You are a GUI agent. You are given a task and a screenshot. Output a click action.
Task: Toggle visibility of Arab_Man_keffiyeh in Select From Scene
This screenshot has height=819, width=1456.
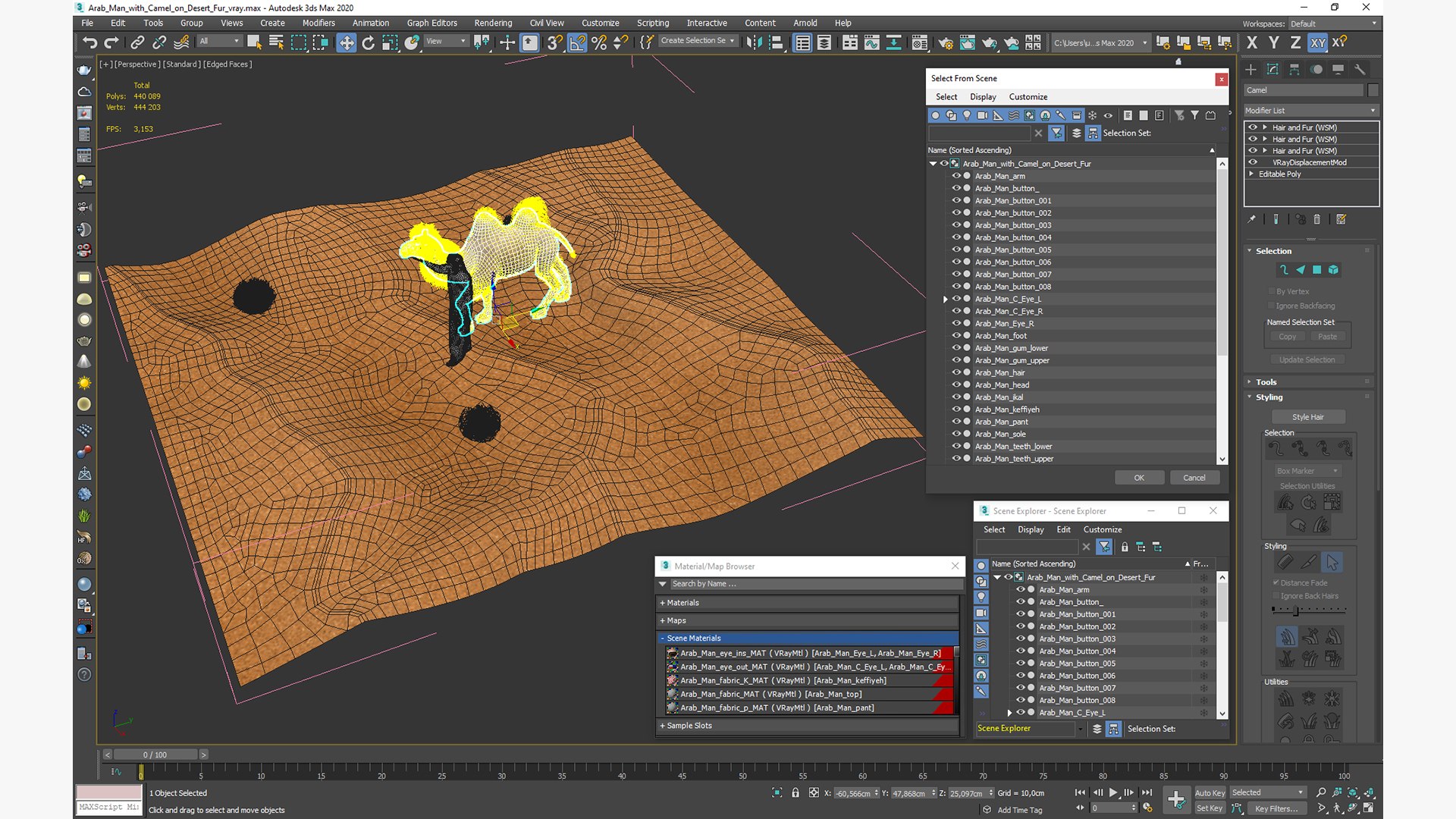(955, 409)
